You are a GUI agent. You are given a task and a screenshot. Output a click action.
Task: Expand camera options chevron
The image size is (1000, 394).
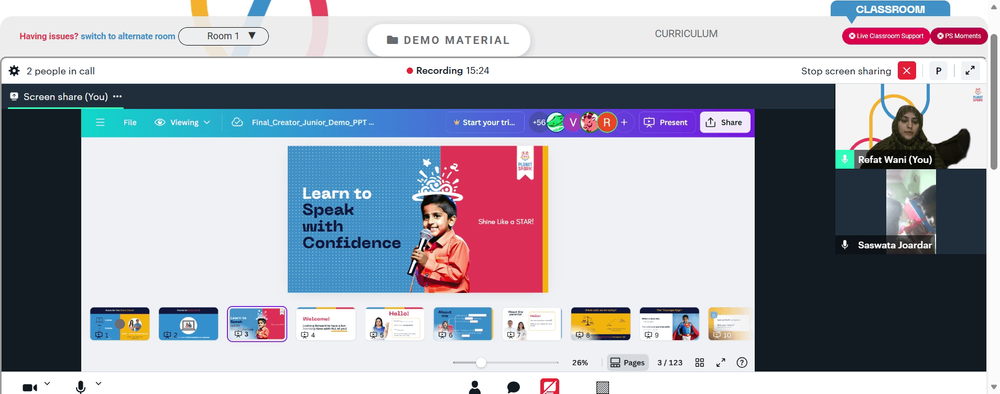(x=47, y=383)
